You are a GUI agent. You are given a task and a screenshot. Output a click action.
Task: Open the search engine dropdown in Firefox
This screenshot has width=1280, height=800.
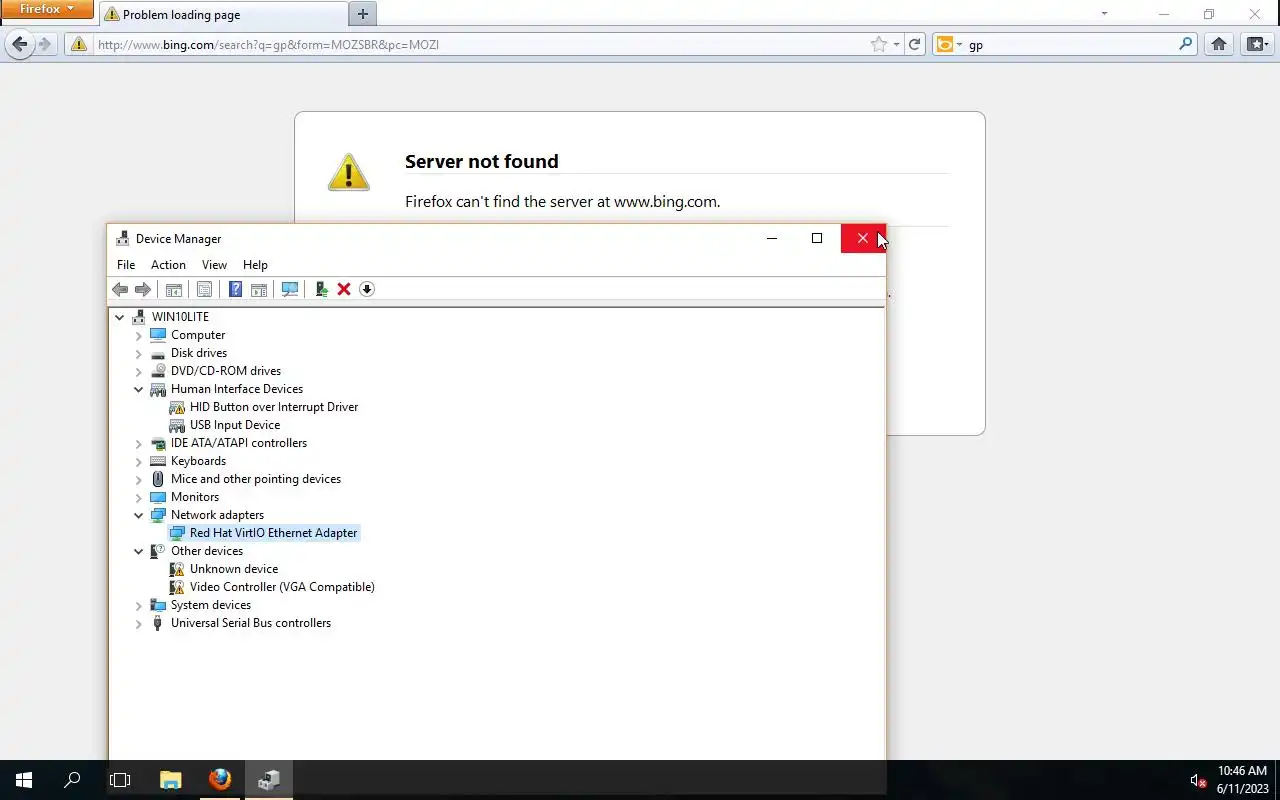(x=948, y=44)
